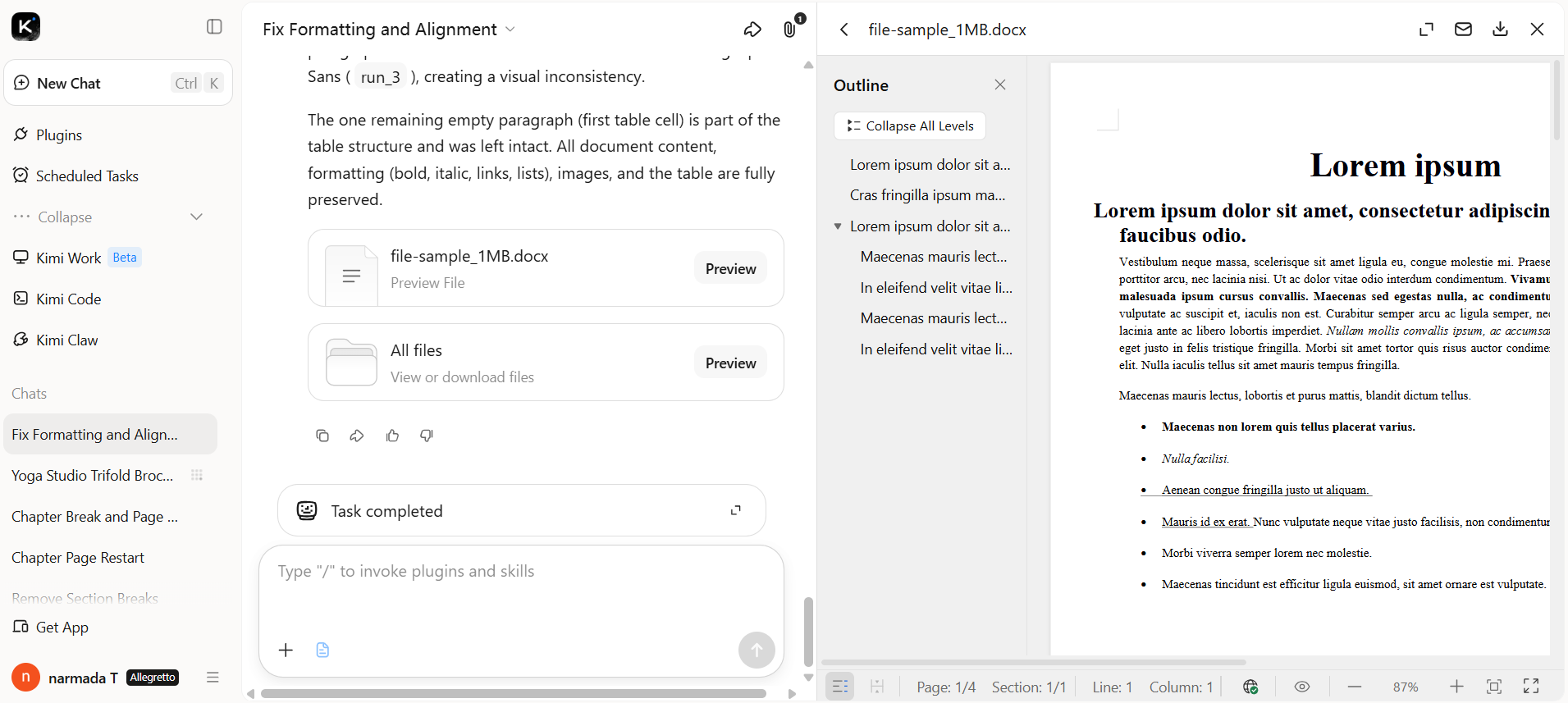Select the Fix Formatting and Align chat
The image size is (1568, 703).
click(x=111, y=434)
